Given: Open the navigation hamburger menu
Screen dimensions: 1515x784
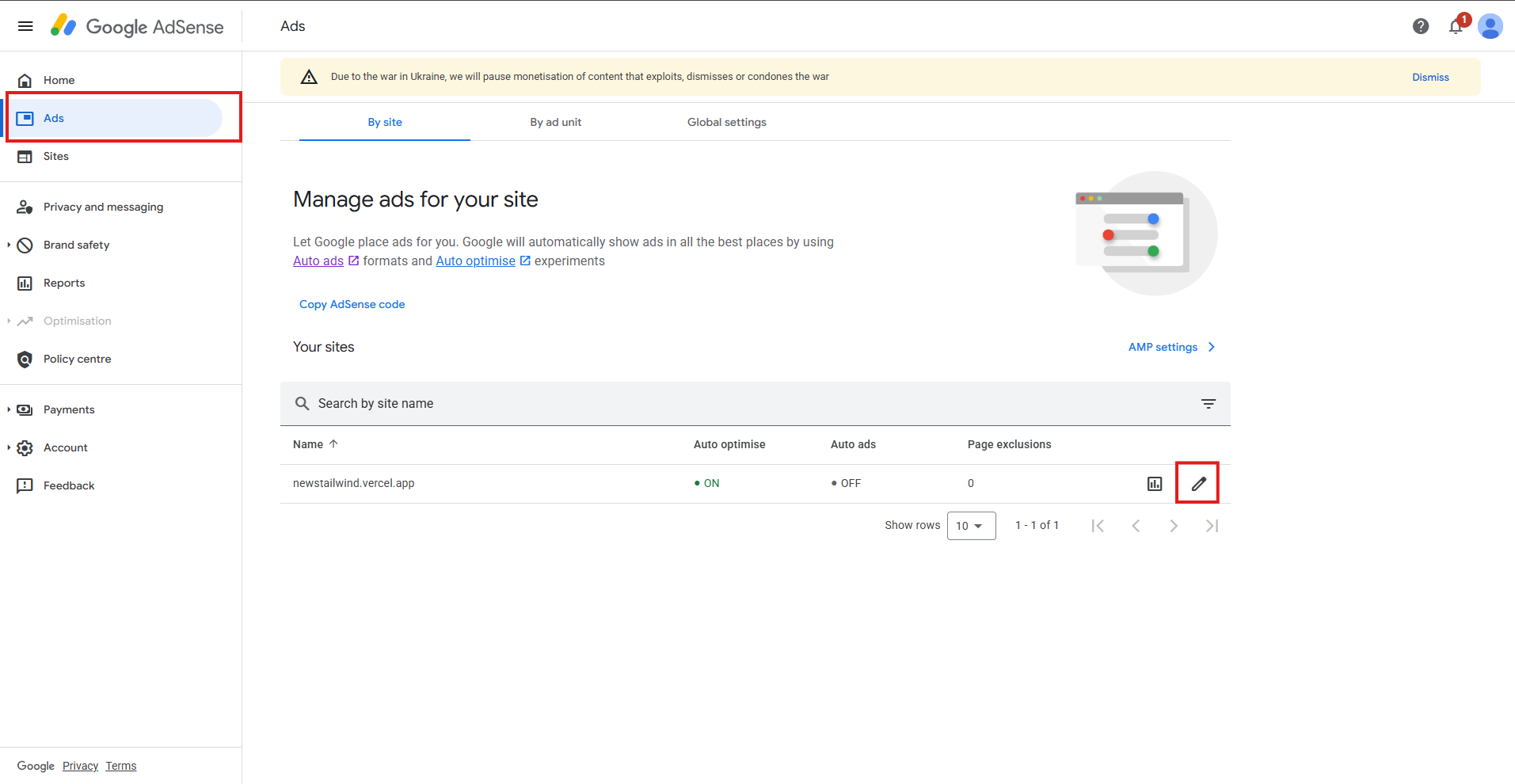Looking at the screenshot, I should coord(25,25).
